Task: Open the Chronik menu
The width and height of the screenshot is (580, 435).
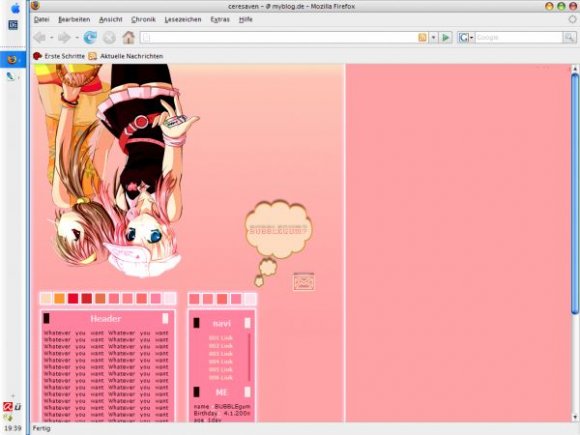Action: coord(143,19)
